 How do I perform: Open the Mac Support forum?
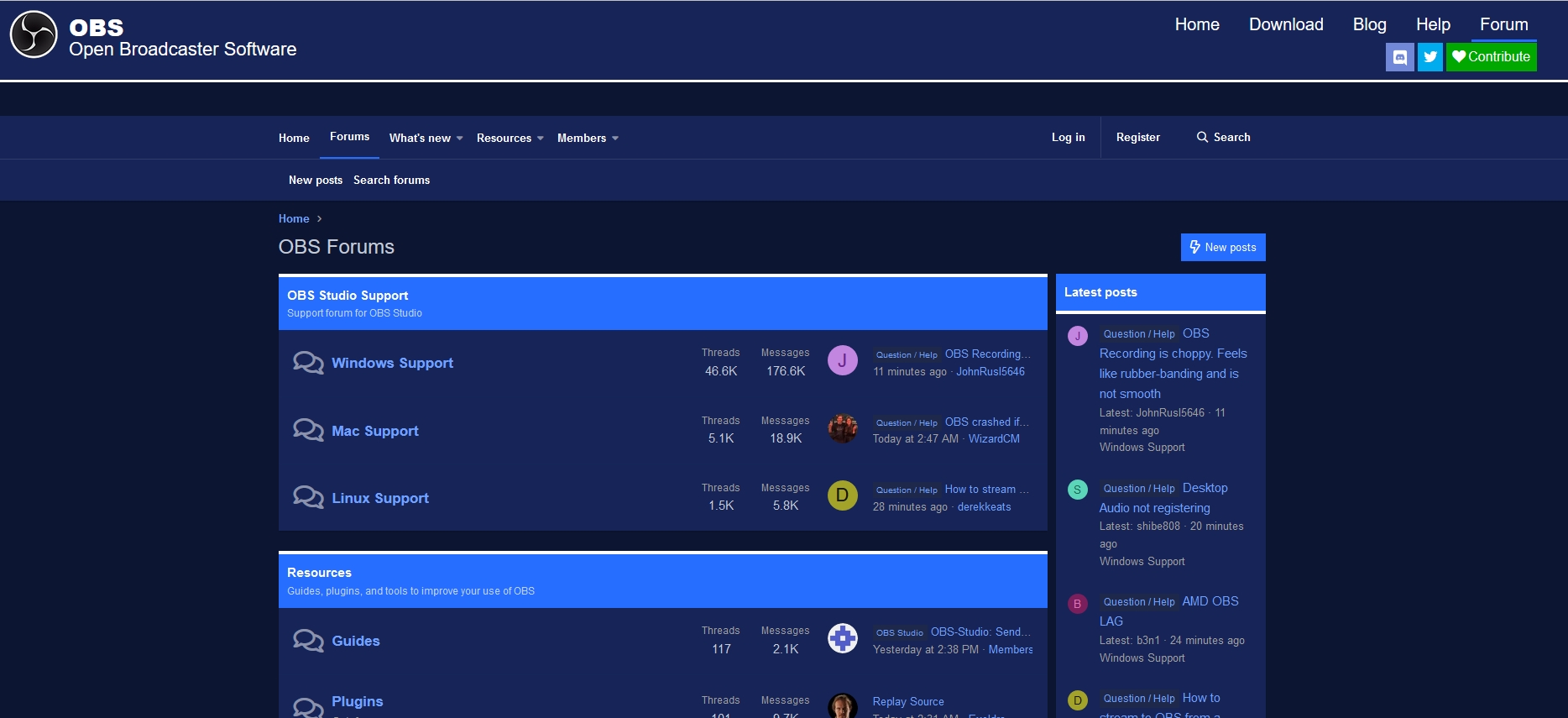pos(375,431)
